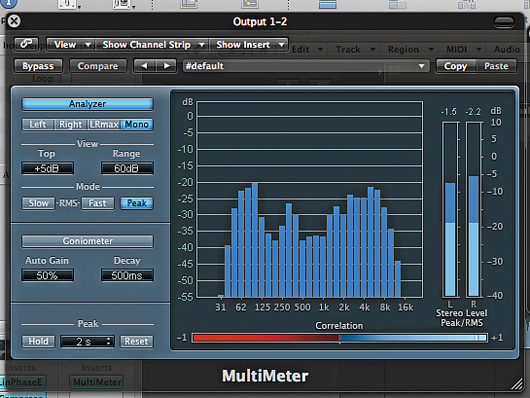This screenshot has width=530, height=398.
Task: Click right peak value -2.2 readout
Action: pyautogui.click(x=473, y=112)
